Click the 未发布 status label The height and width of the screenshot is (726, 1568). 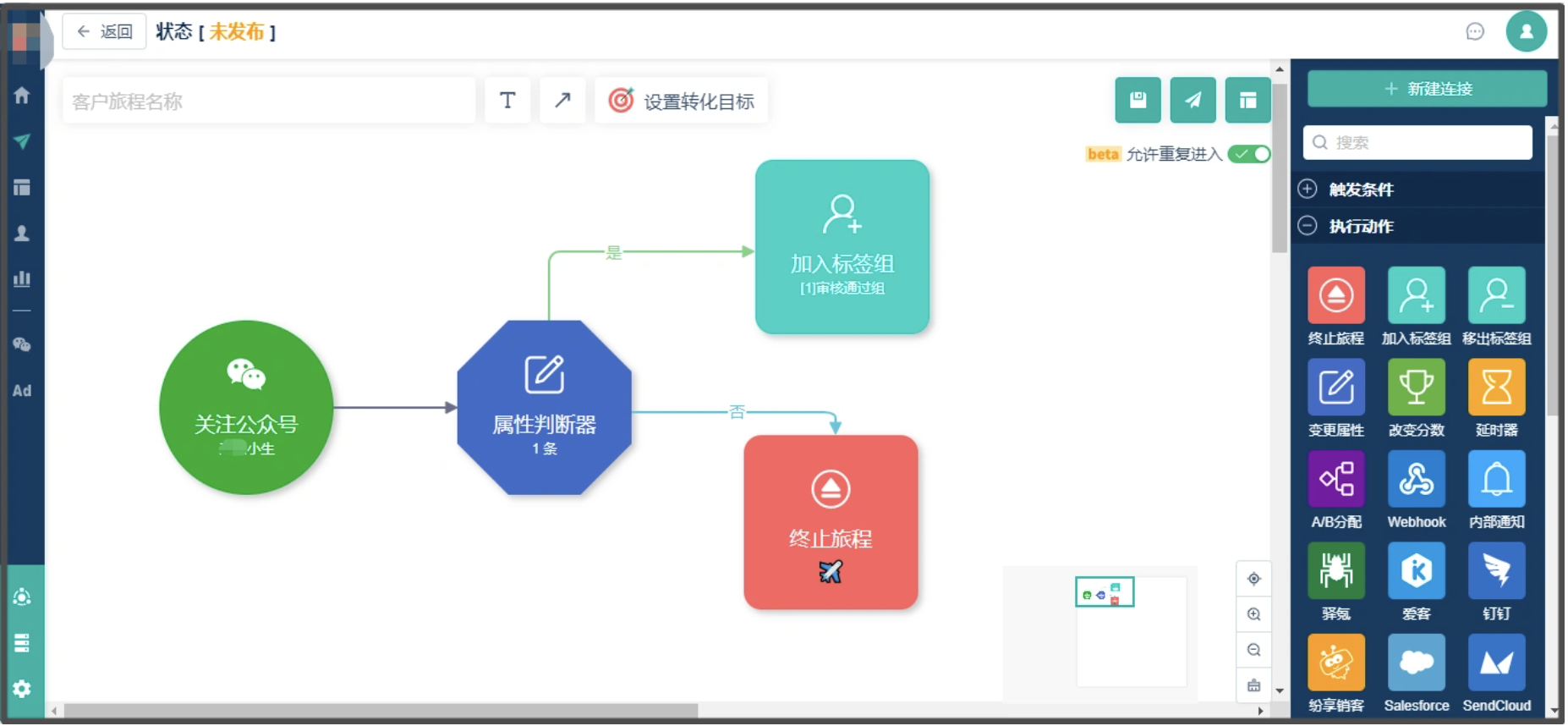237,32
